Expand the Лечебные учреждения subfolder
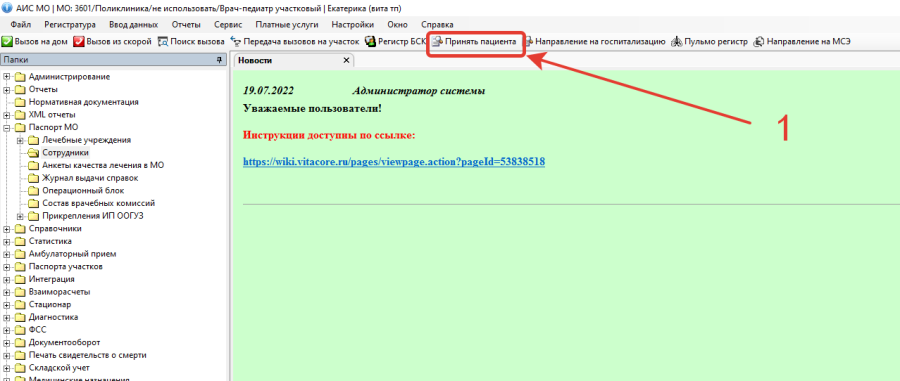This screenshot has width=900, height=381. click(x=20, y=140)
